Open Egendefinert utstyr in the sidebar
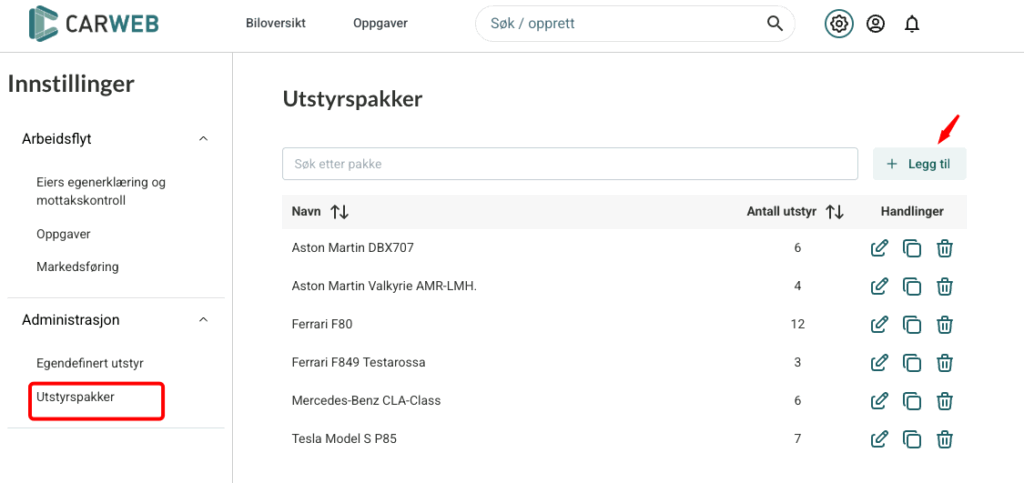This screenshot has height=483, width=1024. pyautogui.click(x=90, y=363)
